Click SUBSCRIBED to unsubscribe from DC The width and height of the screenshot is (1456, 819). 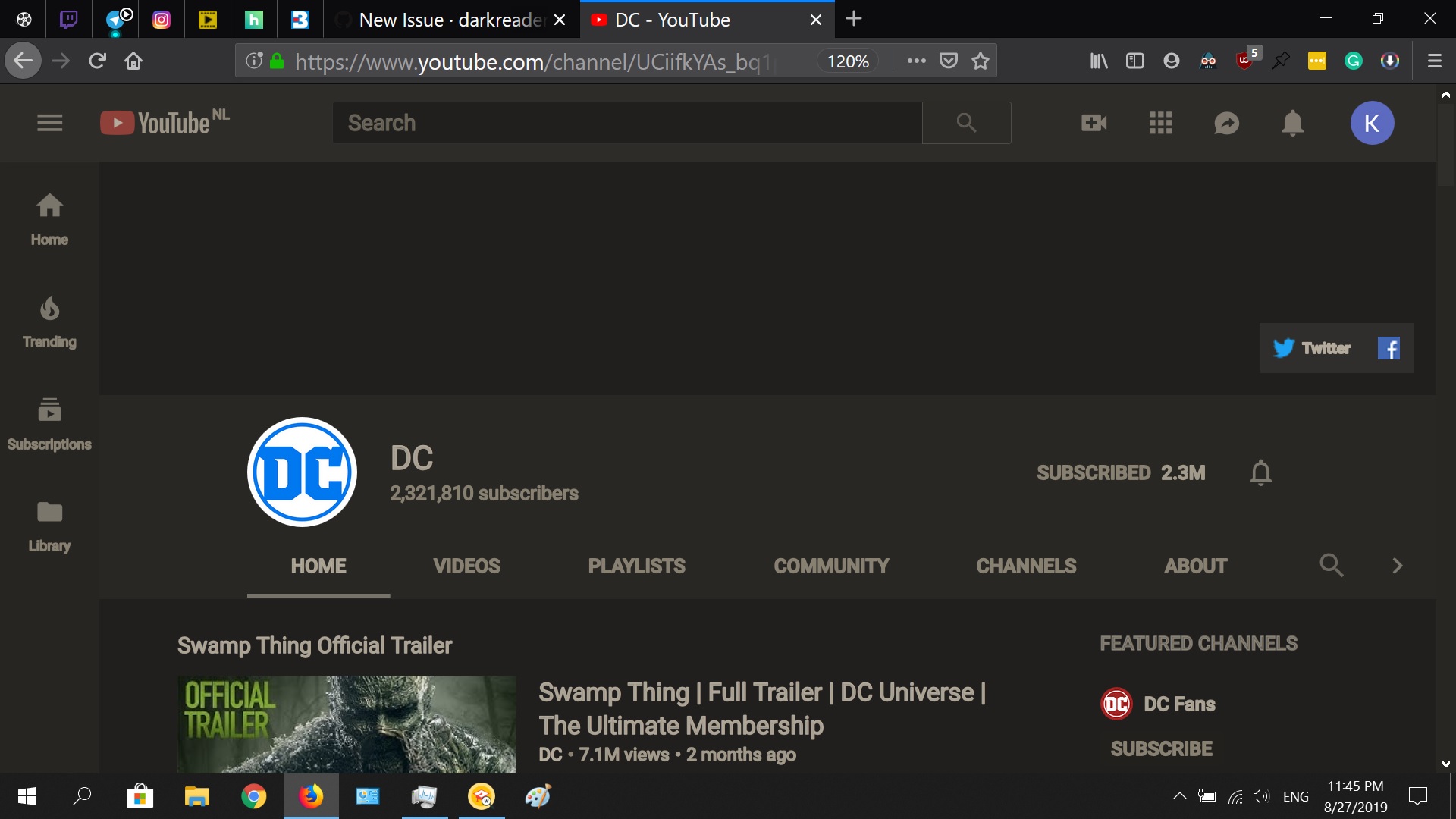(x=1093, y=472)
